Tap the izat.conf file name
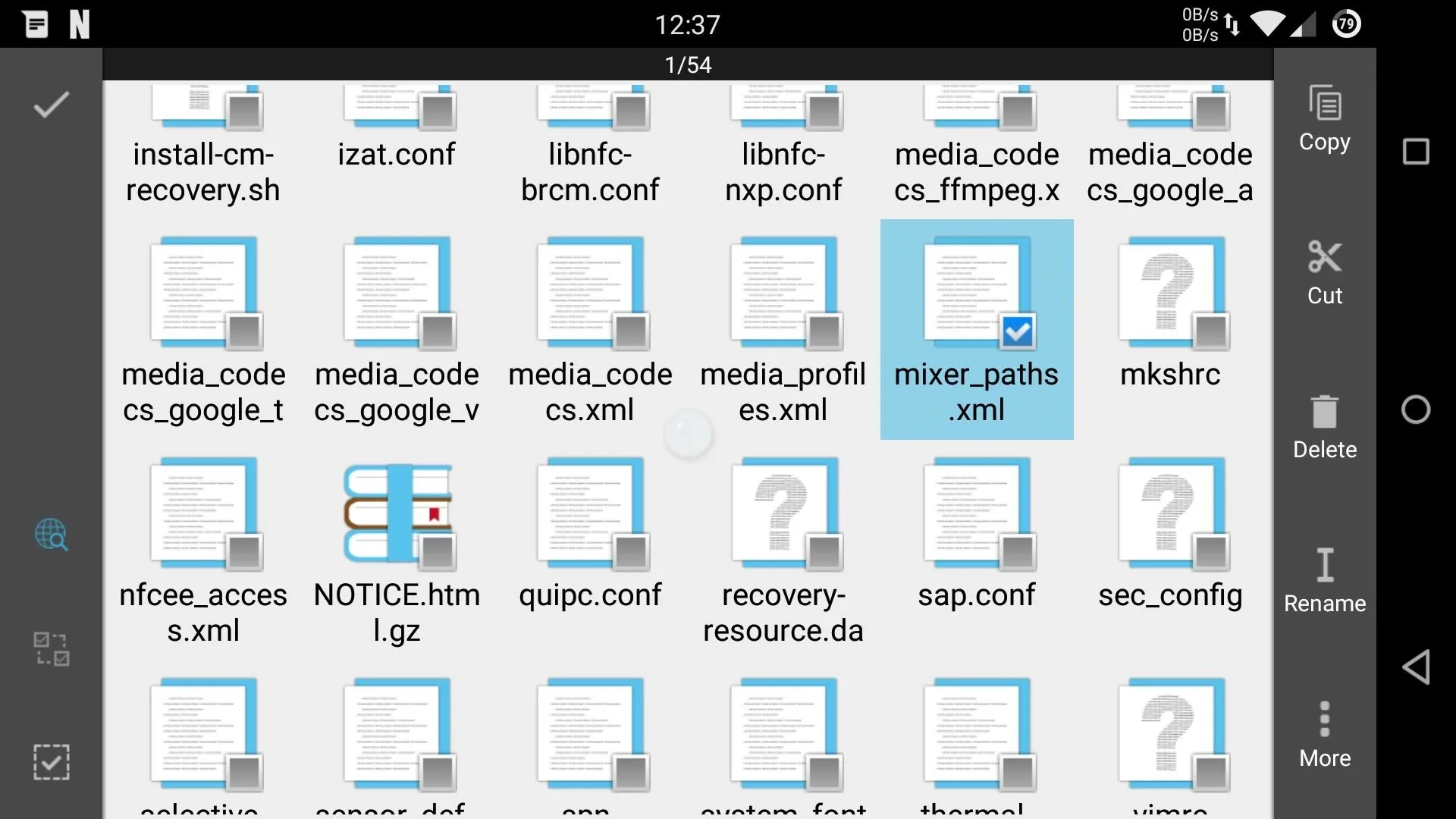Screen dimensions: 1456x819 pos(397,155)
